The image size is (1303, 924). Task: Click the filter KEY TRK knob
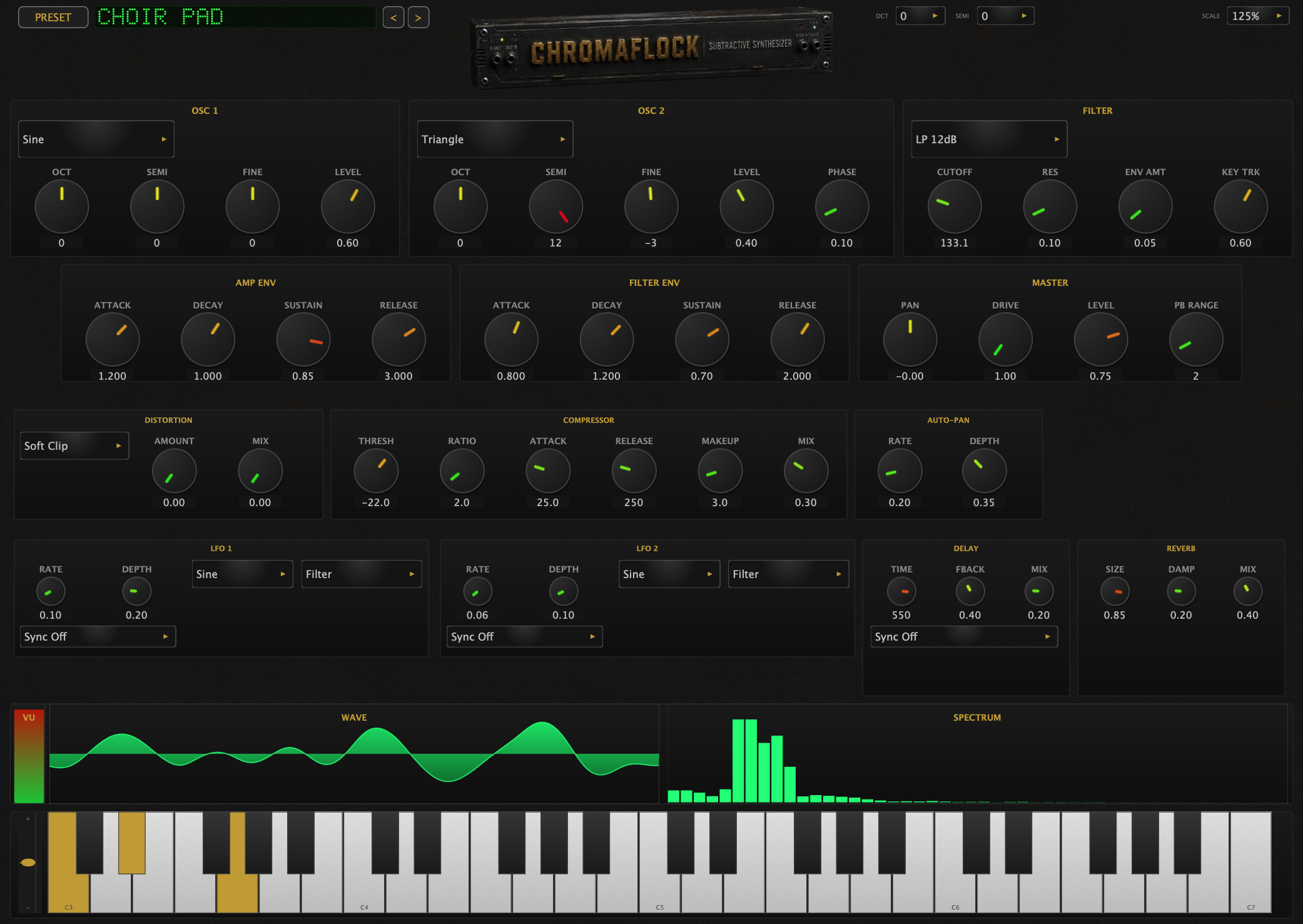pos(1240,206)
